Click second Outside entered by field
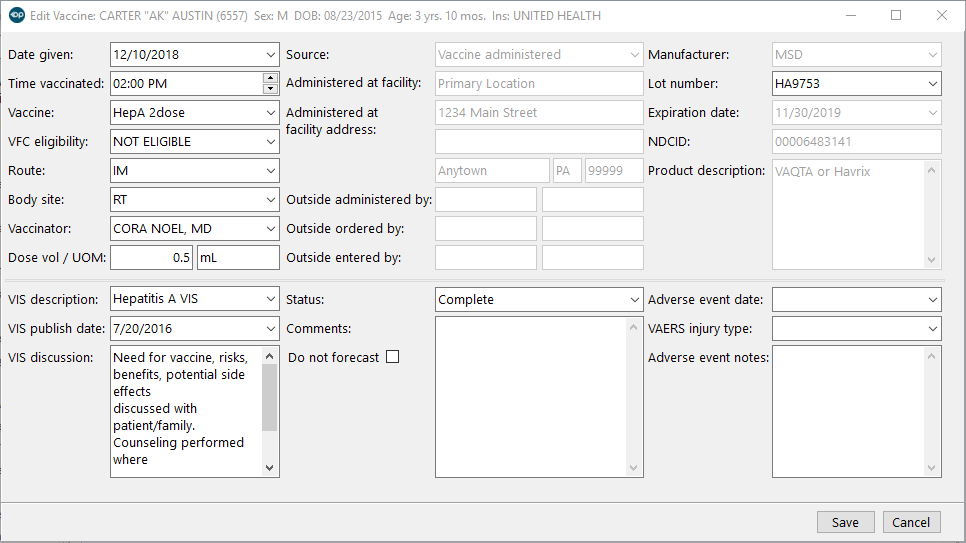The image size is (966, 543). (593, 258)
